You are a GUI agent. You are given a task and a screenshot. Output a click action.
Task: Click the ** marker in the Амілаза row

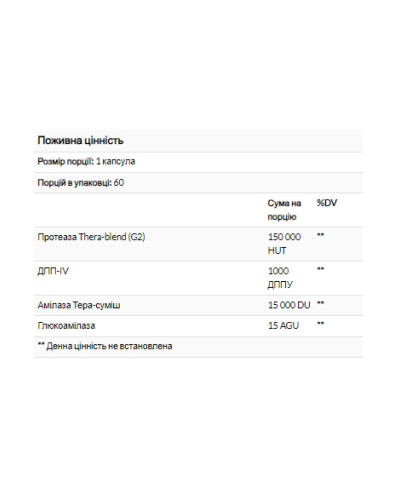(x=320, y=303)
